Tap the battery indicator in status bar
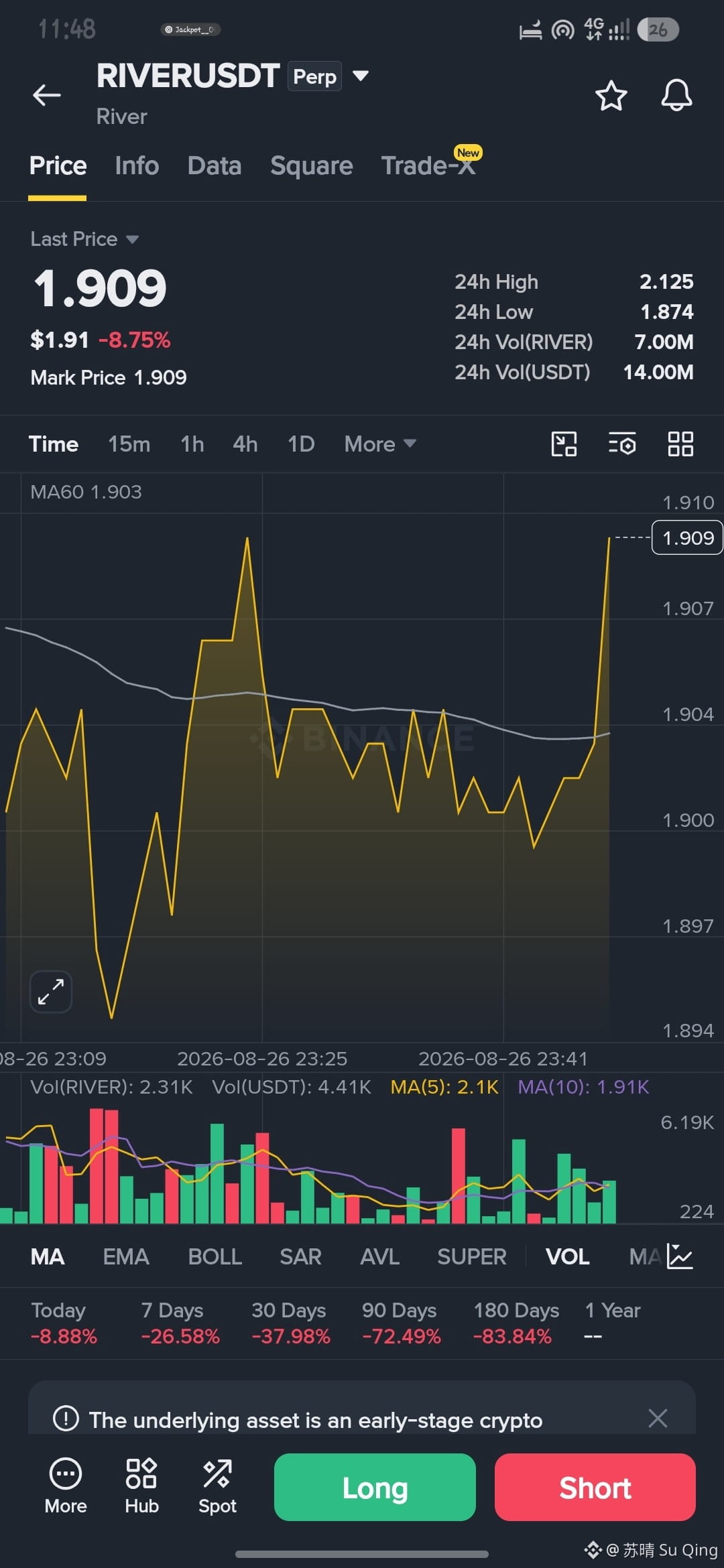The height and width of the screenshot is (1568, 724). point(658,29)
